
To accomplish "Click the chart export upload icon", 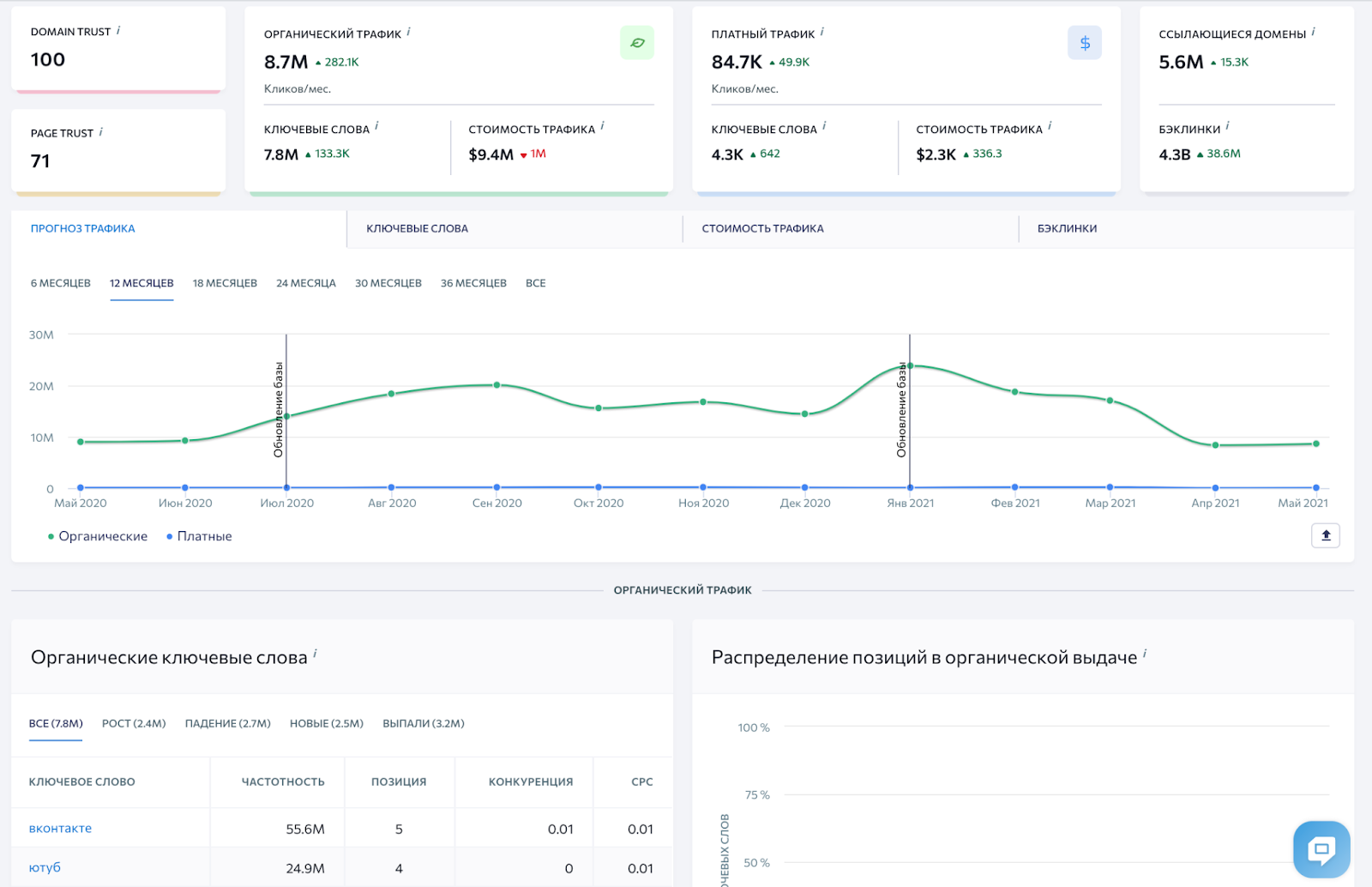I will click(x=1325, y=535).
